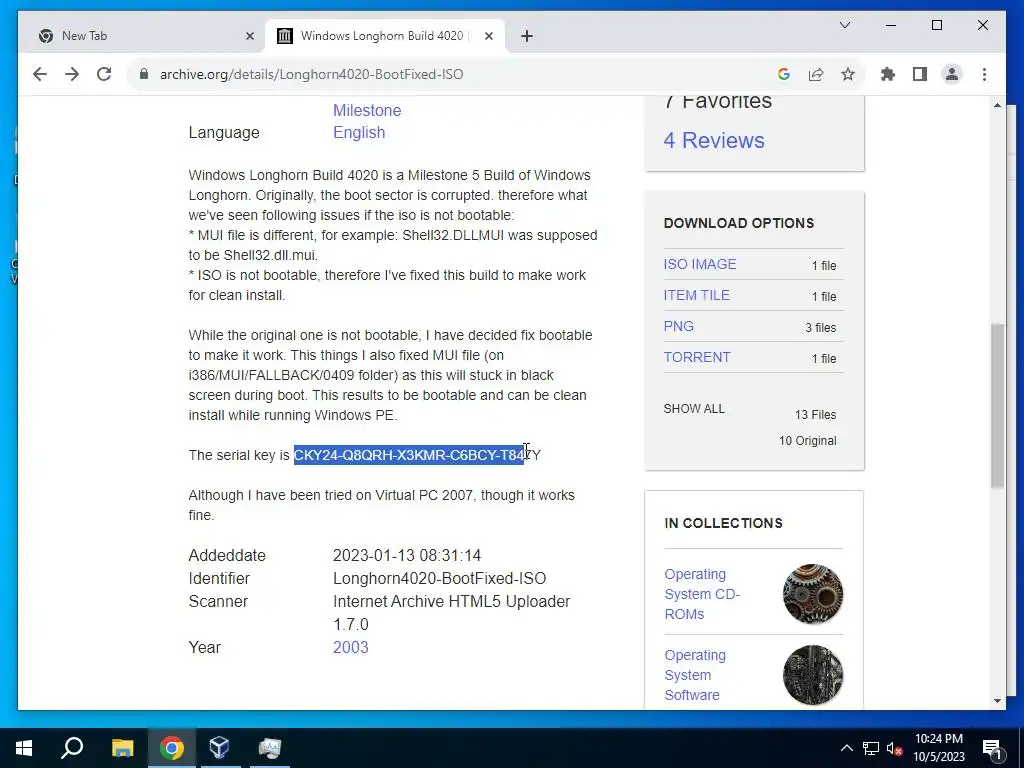Reload the archive.org page
Viewport: 1024px width, 768px height.
tap(104, 74)
